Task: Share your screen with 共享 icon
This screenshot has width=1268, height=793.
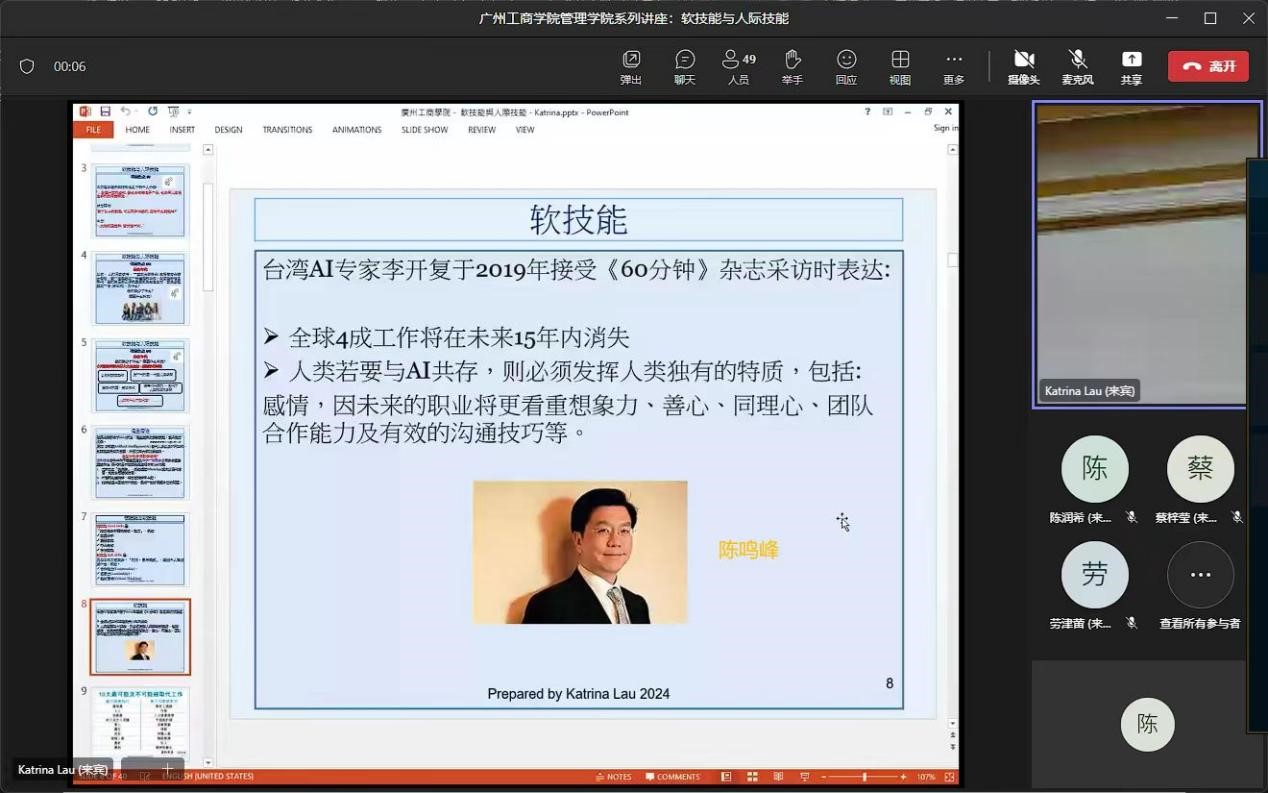Action: point(1131,66)
